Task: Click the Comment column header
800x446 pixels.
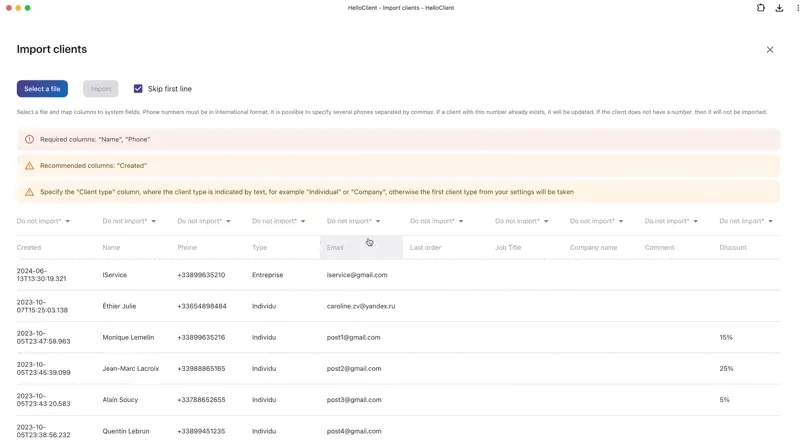Action: [x=659, y=247]
